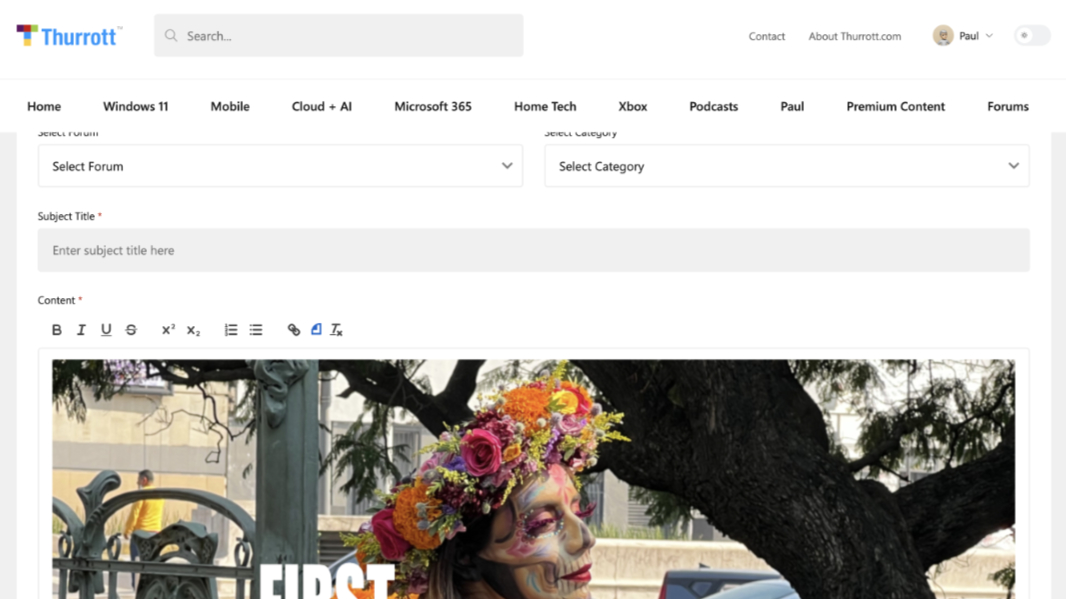Apply italic formatting in editor toolbar
This screenshot has width=1066, height=599.
pyautogui.click(x=81, y=330)
